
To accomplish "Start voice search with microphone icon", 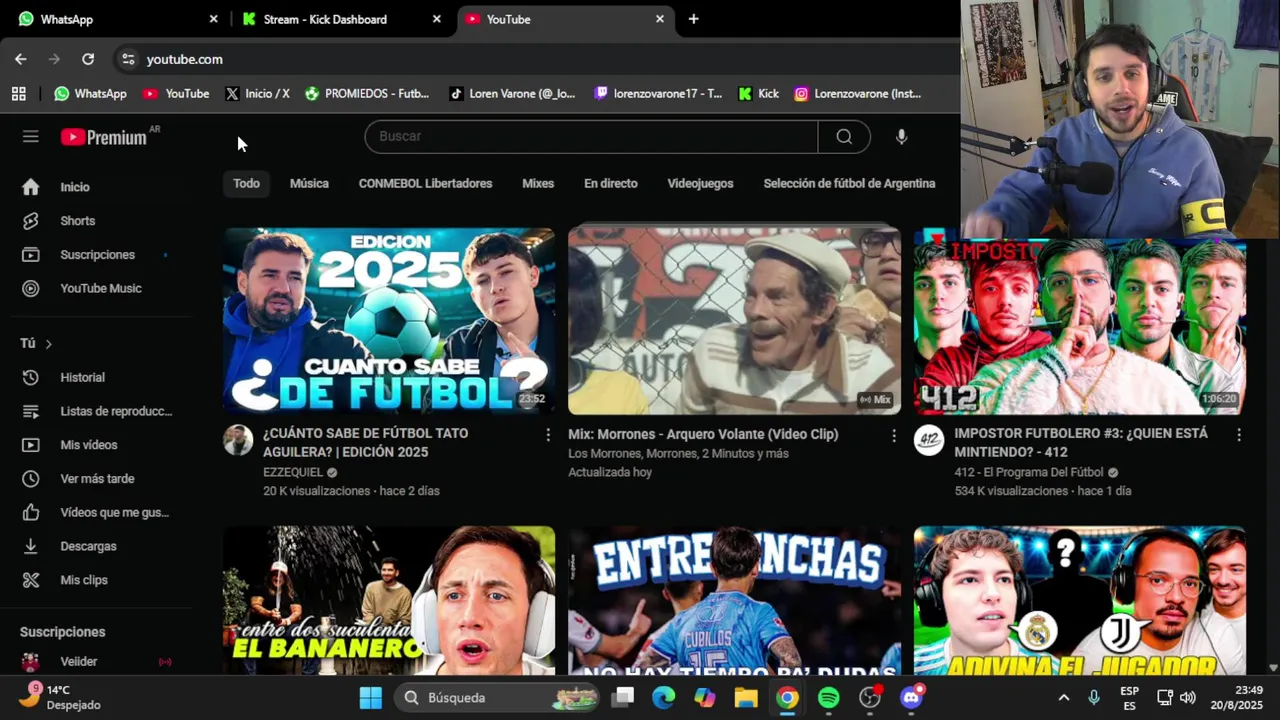I will click(x=901, y=137).
